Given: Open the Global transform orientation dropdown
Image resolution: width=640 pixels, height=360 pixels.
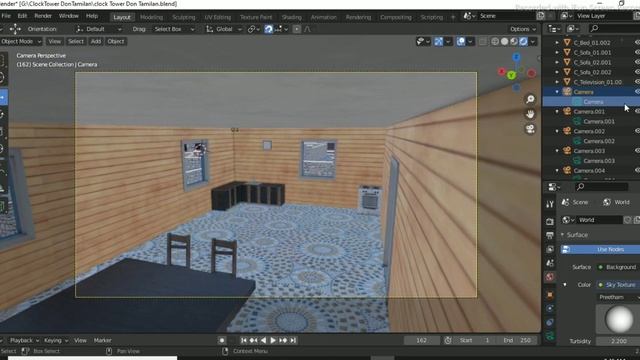Looking at the screenshot, I should click(x=224, y=29).
